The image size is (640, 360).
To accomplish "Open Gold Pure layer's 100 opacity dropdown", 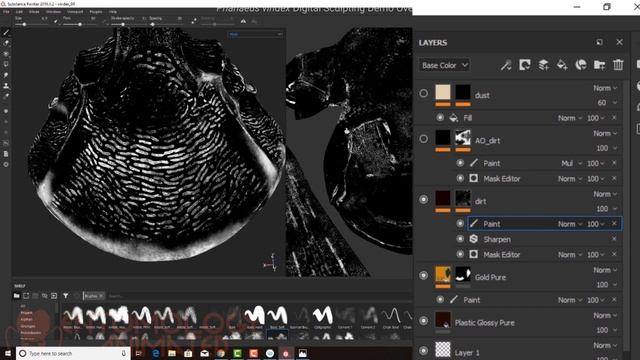I will (607, 285).
